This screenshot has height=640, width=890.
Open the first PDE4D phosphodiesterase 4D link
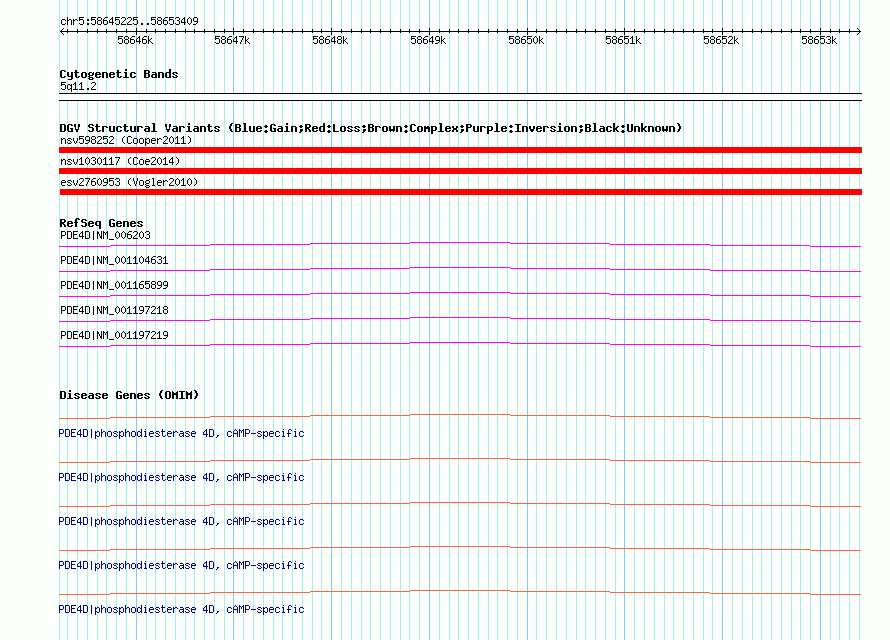coord(181,433)
